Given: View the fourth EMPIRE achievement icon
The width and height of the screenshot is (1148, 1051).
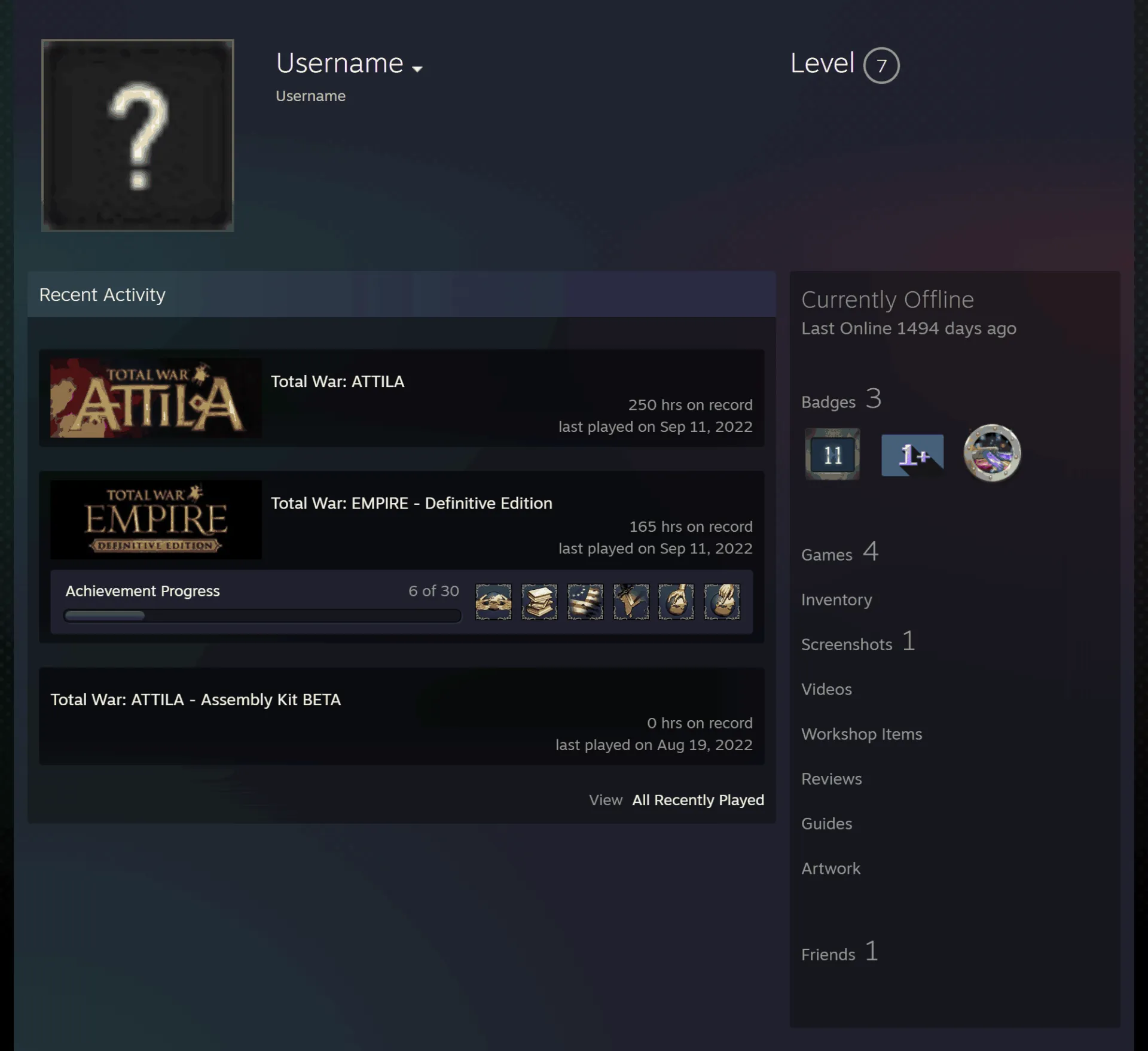Looking at the screenshot, I should pos(631,602).
